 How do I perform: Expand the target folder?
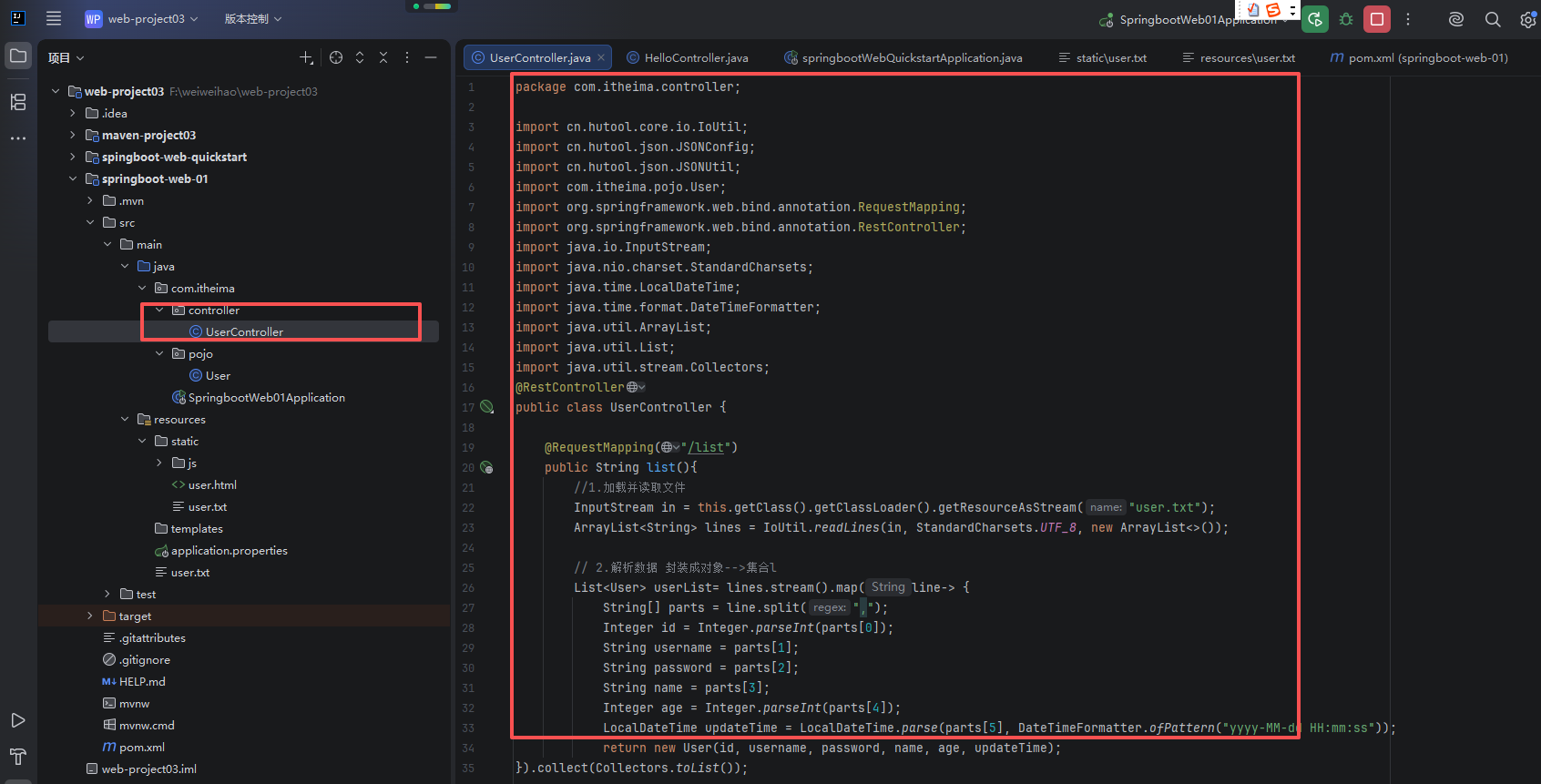pyautogui.click(x=90, y=616)
